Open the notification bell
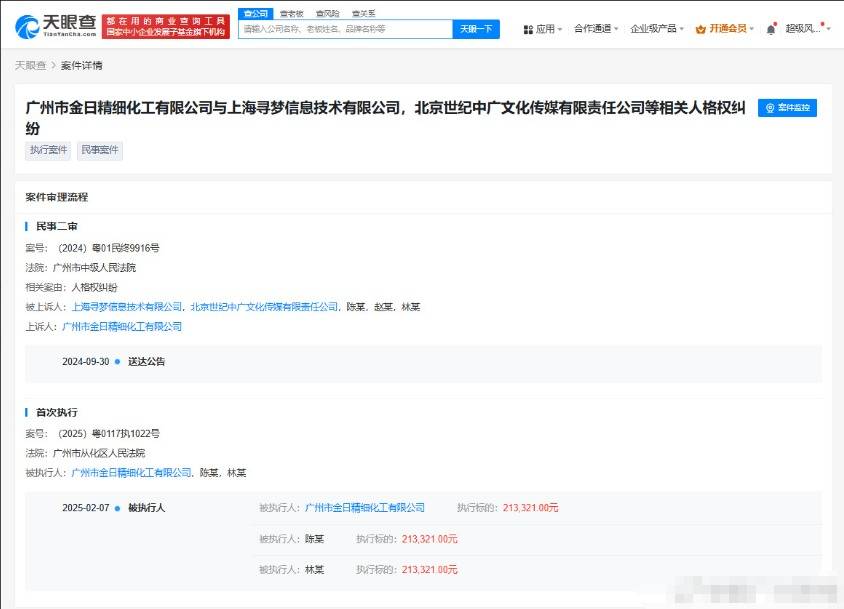Image resolution: width=844 pixels, height=609 pixels. tap(771, 29)
